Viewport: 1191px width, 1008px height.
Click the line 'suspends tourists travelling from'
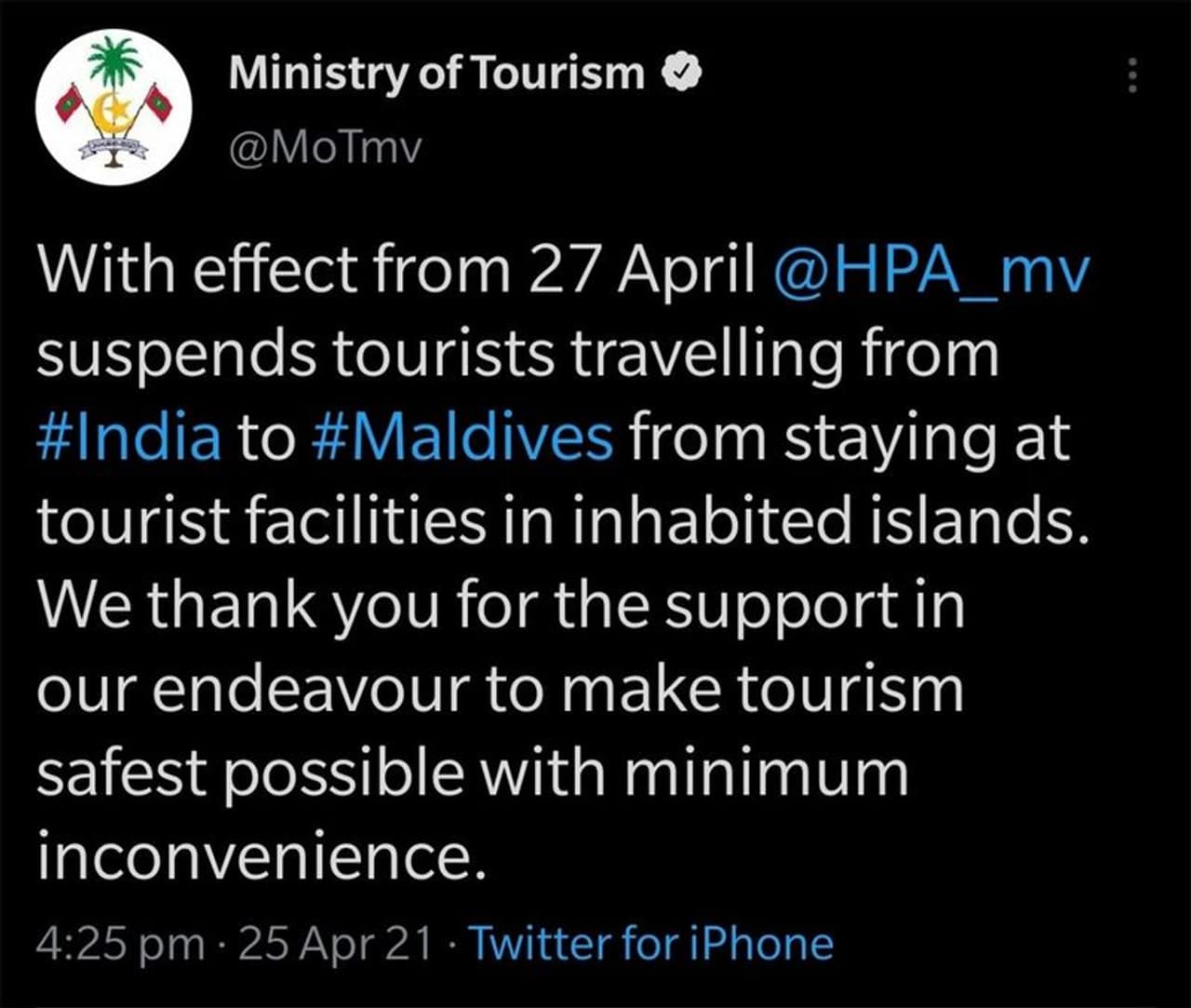click(x=517, y=354)
